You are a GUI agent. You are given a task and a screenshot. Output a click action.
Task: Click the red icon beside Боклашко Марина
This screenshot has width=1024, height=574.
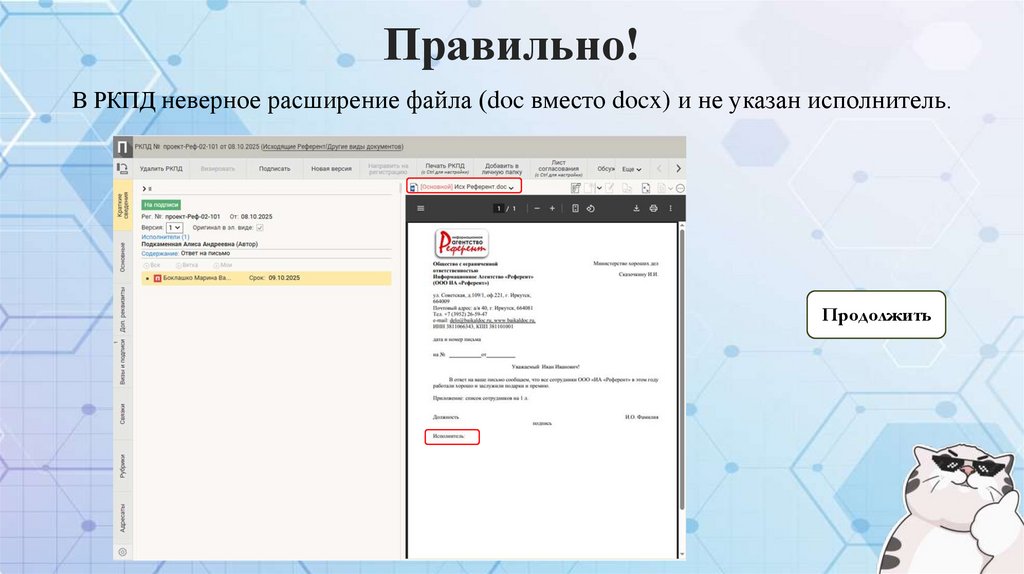click(157, 278)
